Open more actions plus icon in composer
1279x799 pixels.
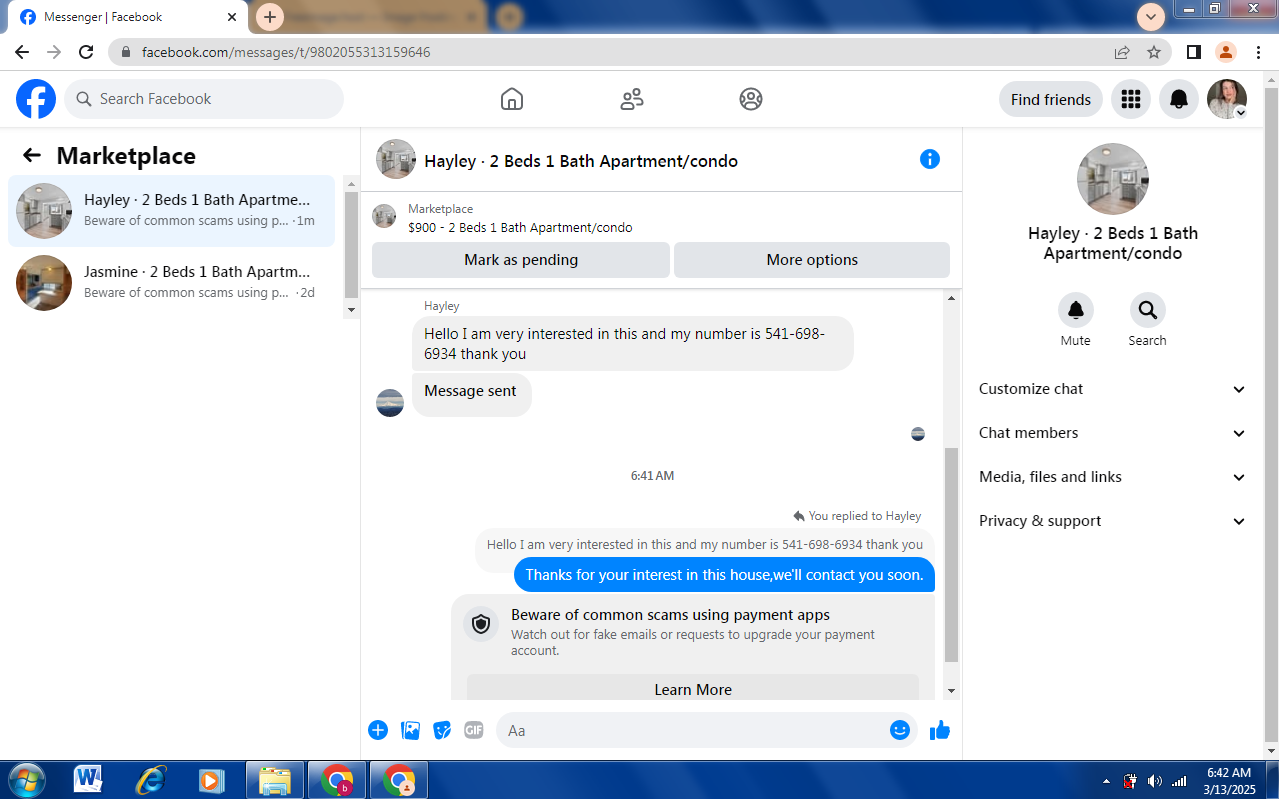[x=378, y=730]
